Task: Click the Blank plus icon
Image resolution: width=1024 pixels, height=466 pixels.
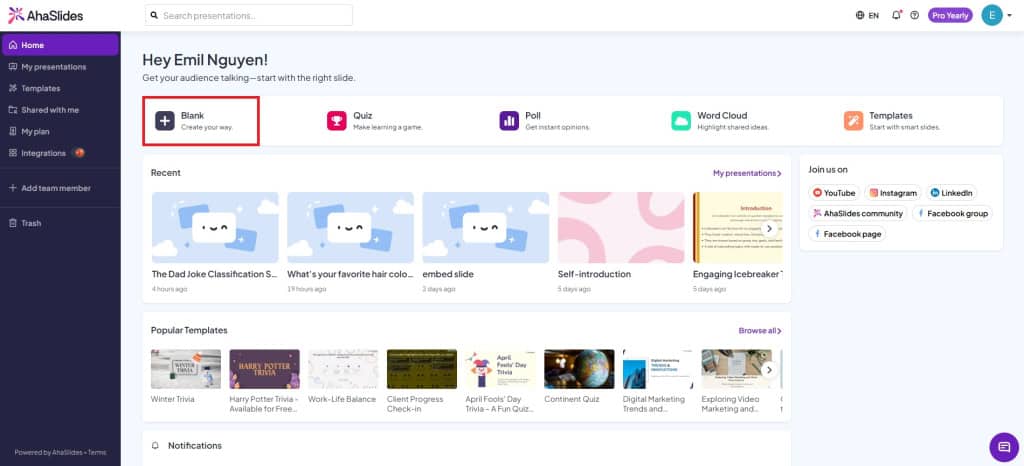Action: pyautogui.click(x=165, y=121)
